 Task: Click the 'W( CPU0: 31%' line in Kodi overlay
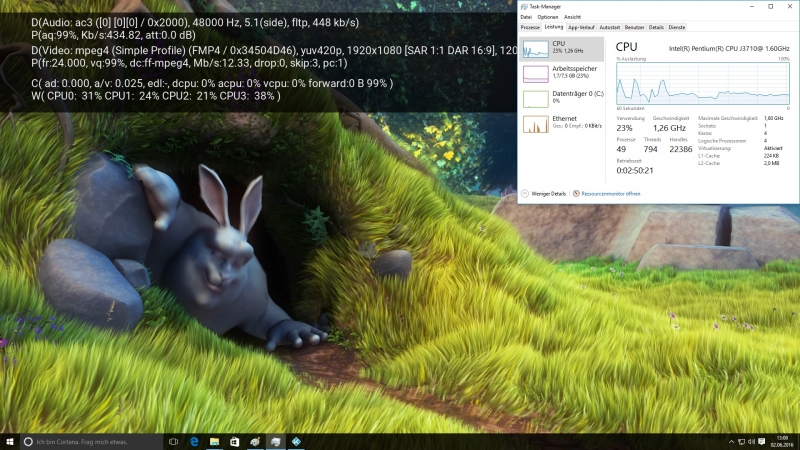tap(156, 96)
